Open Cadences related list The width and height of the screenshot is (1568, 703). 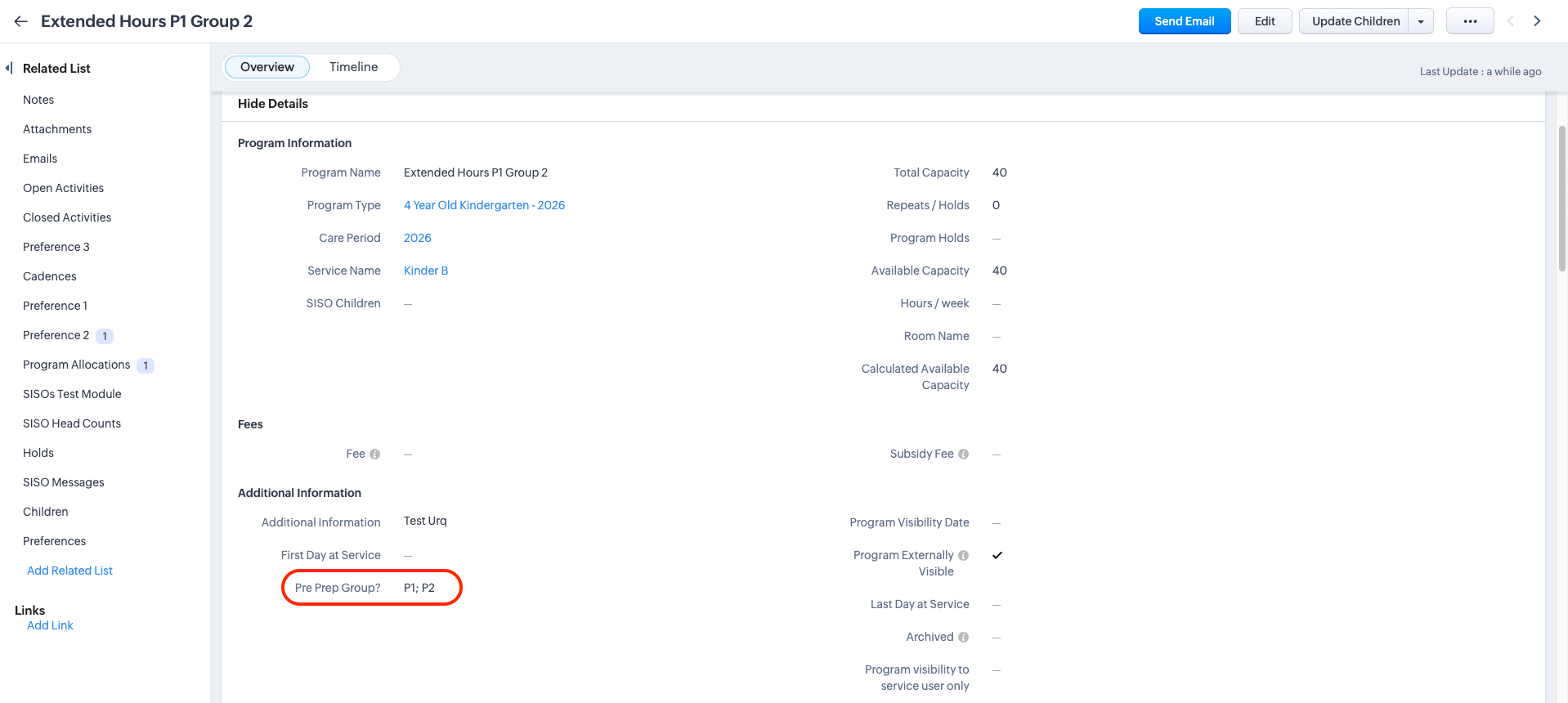[50, 276]
